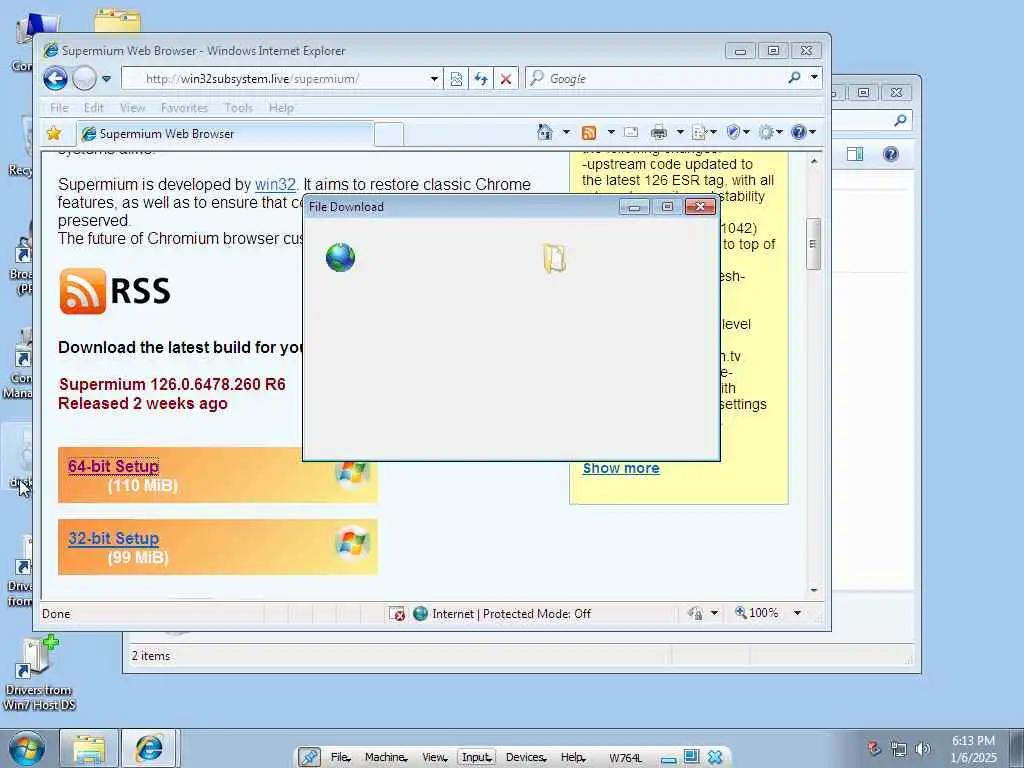
Task: Follow the win32 hyperlink
Action: [x=275, y=184]
